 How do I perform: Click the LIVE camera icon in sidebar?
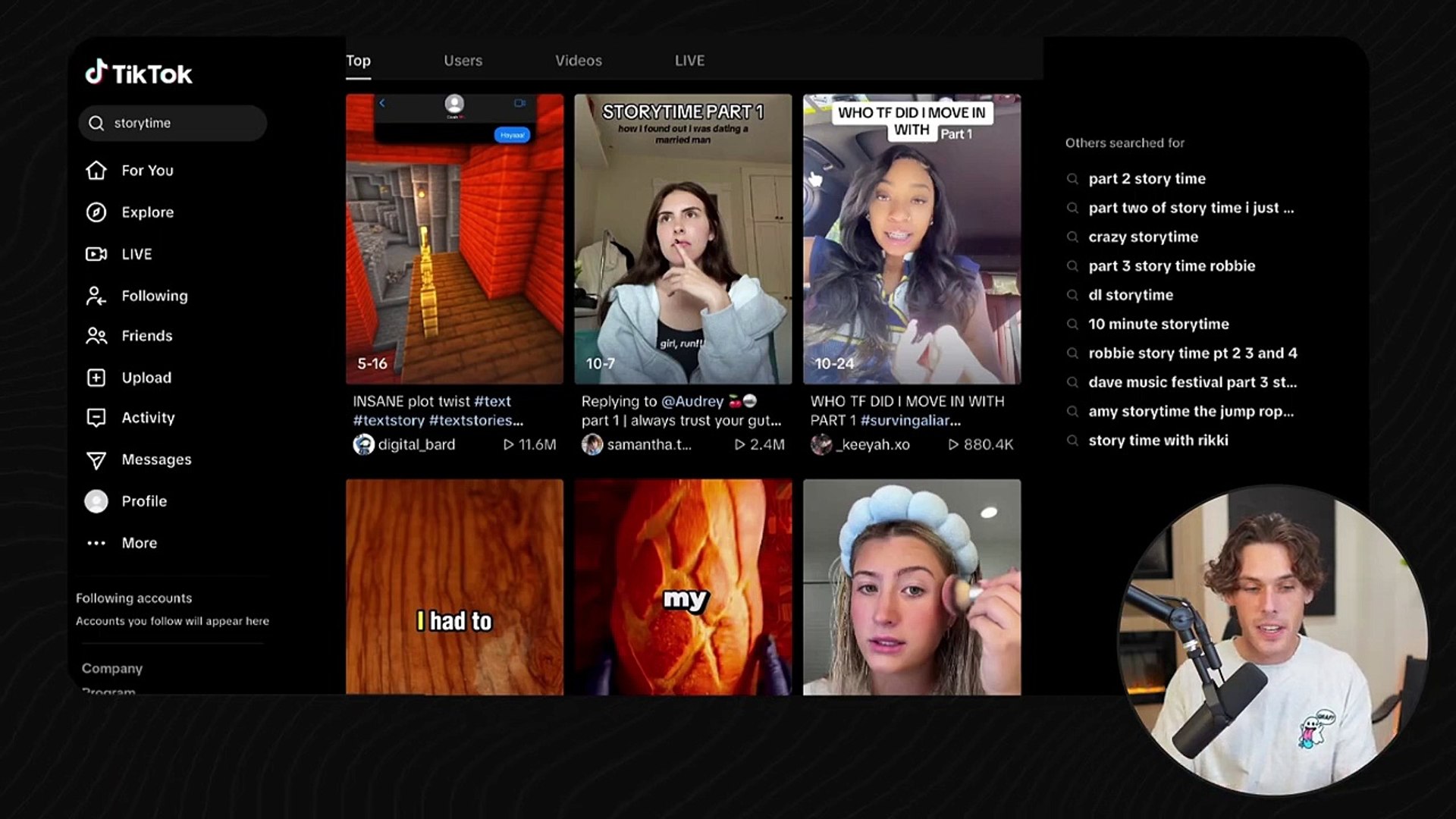tap(96, 254)
